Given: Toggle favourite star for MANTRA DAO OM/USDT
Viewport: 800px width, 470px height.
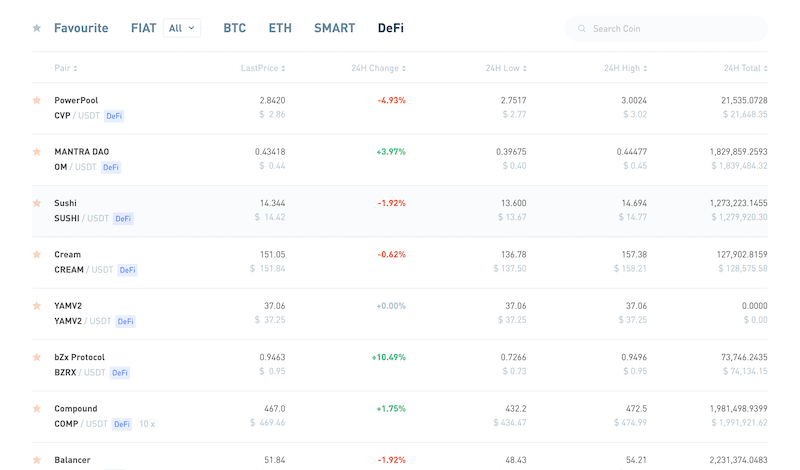Looking at the screenshot, I should pos(37,152).
